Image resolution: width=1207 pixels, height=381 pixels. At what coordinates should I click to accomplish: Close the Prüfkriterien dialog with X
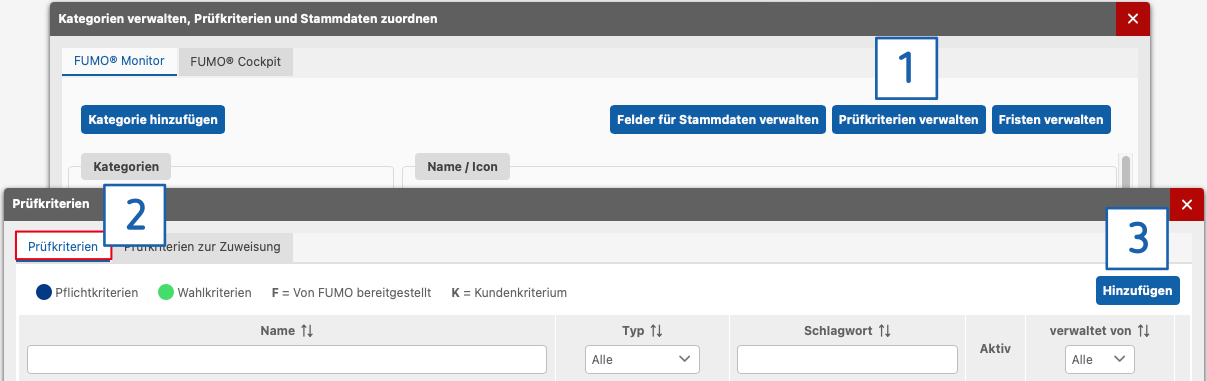click(x=1187, y=204)
